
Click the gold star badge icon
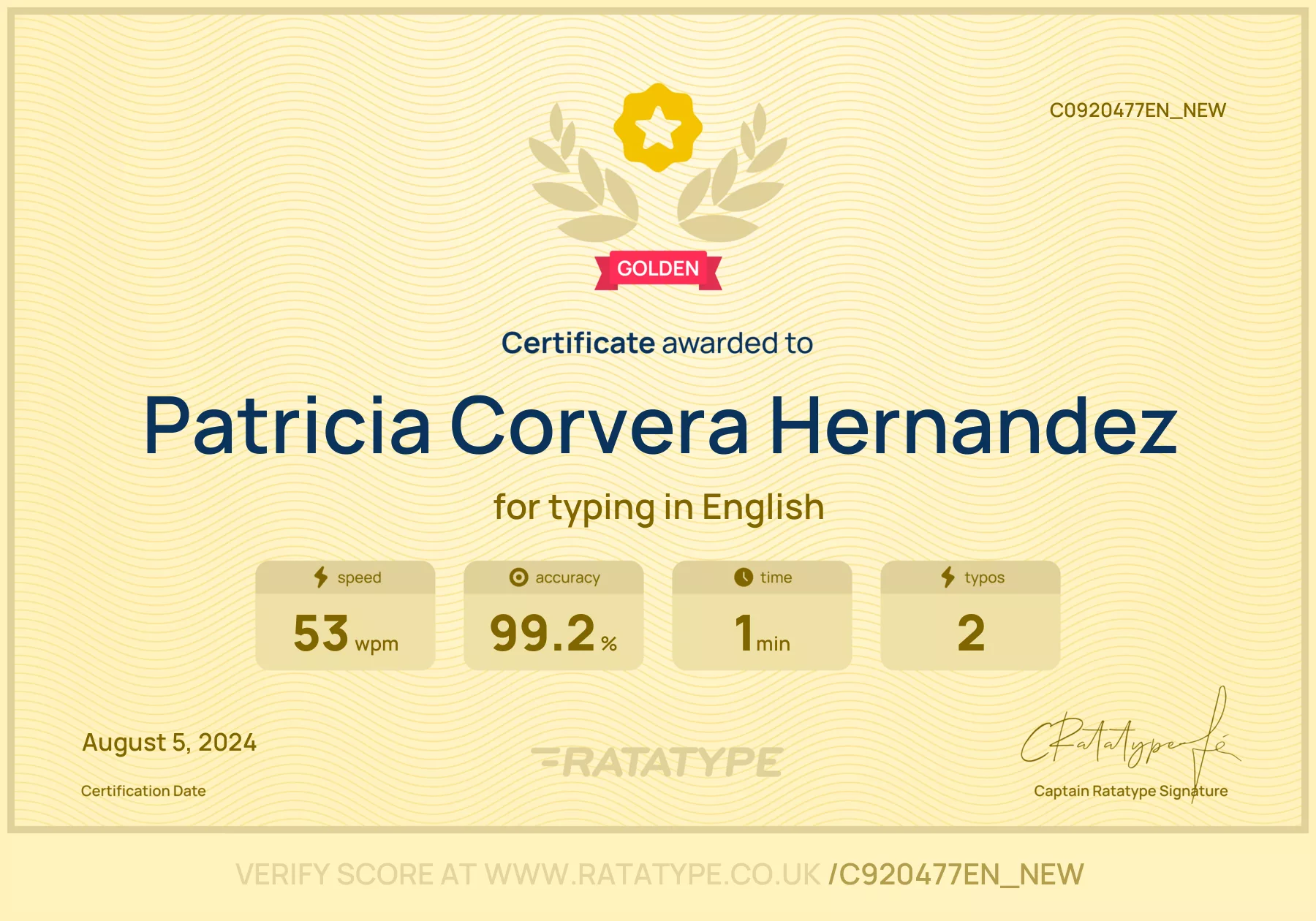tap(658, 128)
